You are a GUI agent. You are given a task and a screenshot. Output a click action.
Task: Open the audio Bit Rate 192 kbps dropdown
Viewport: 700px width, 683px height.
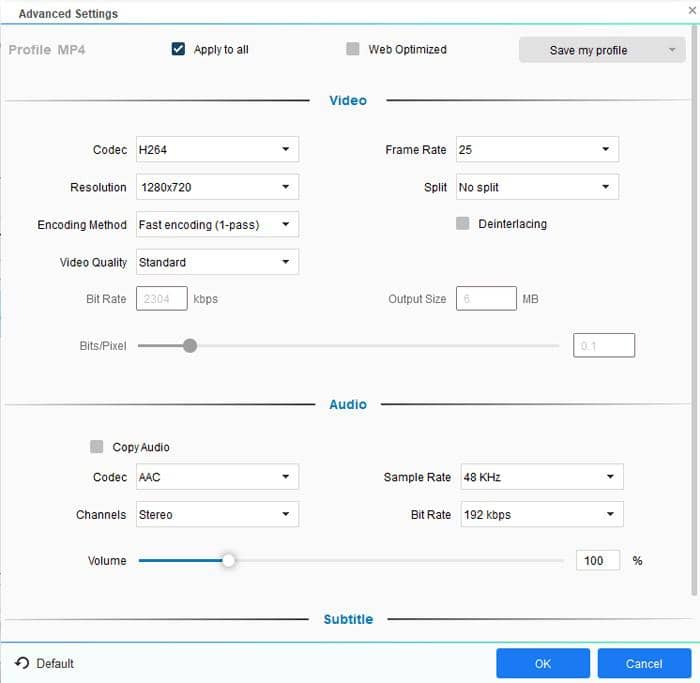540,515
